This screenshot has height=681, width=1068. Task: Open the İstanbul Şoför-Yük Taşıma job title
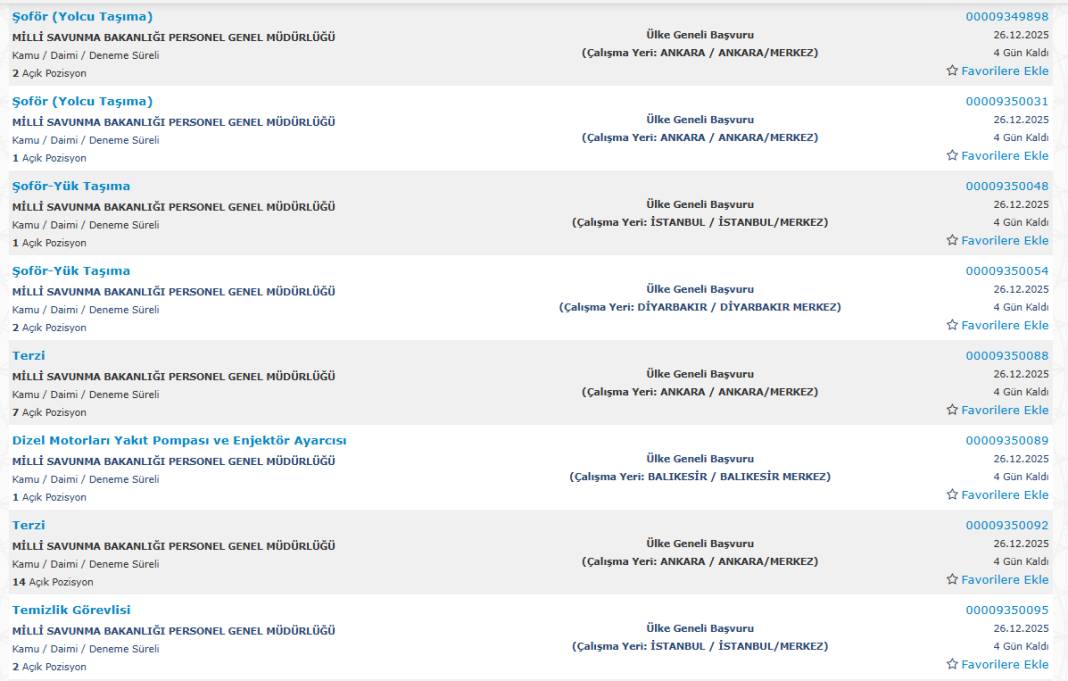[x=71, y=186]
